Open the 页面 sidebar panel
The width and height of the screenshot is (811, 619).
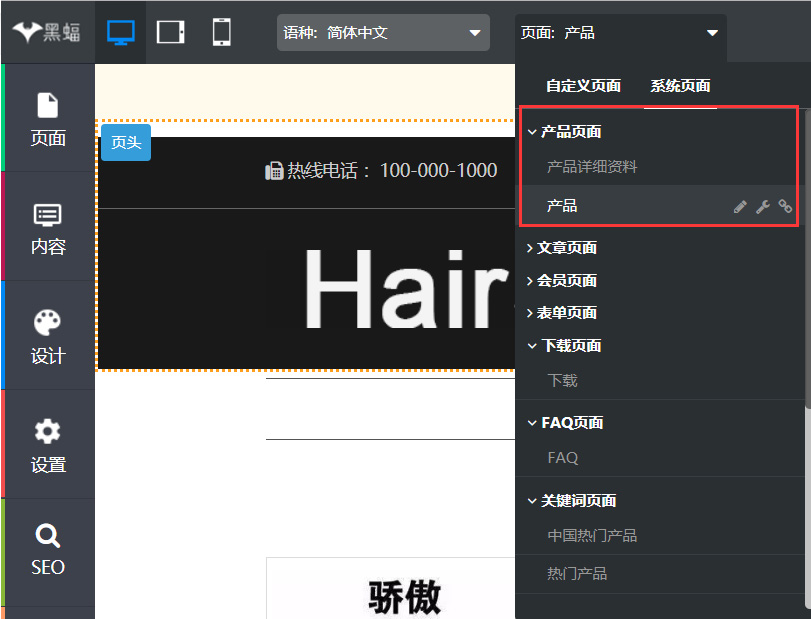(48, 118)
